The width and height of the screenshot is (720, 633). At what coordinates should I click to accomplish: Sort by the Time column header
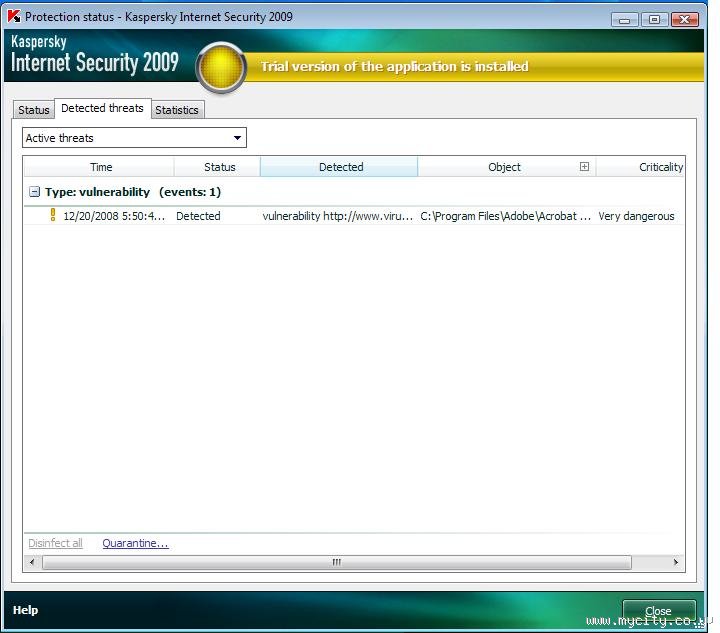[x=99, y=167]
